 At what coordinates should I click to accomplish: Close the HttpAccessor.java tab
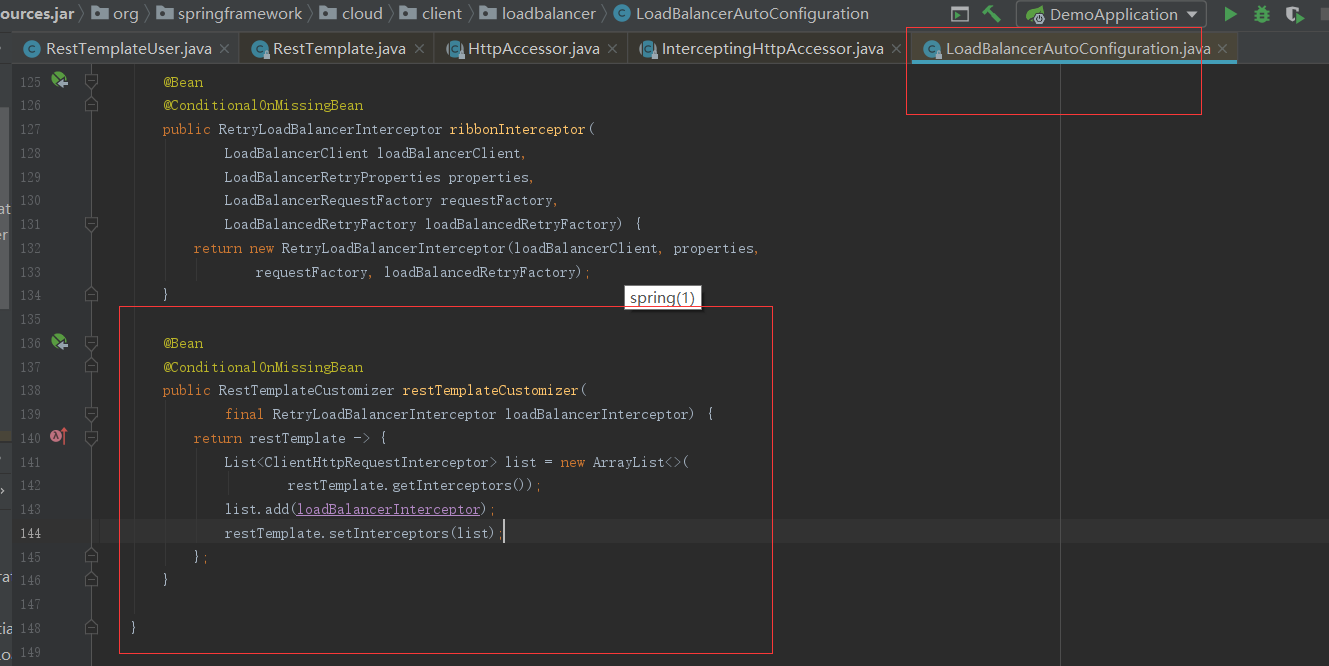click(612, 49)
